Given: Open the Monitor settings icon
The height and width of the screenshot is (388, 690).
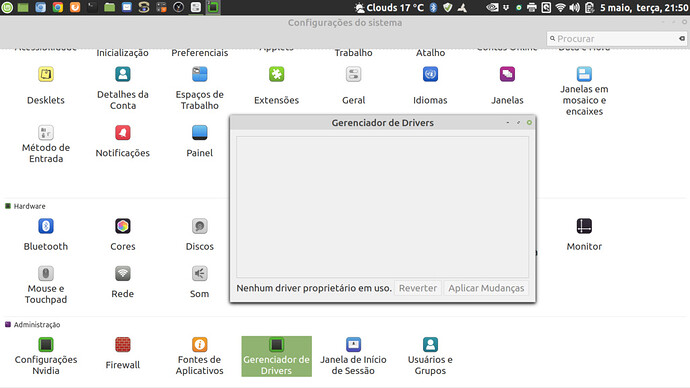Looking at the screenshot, I should 584,226.
